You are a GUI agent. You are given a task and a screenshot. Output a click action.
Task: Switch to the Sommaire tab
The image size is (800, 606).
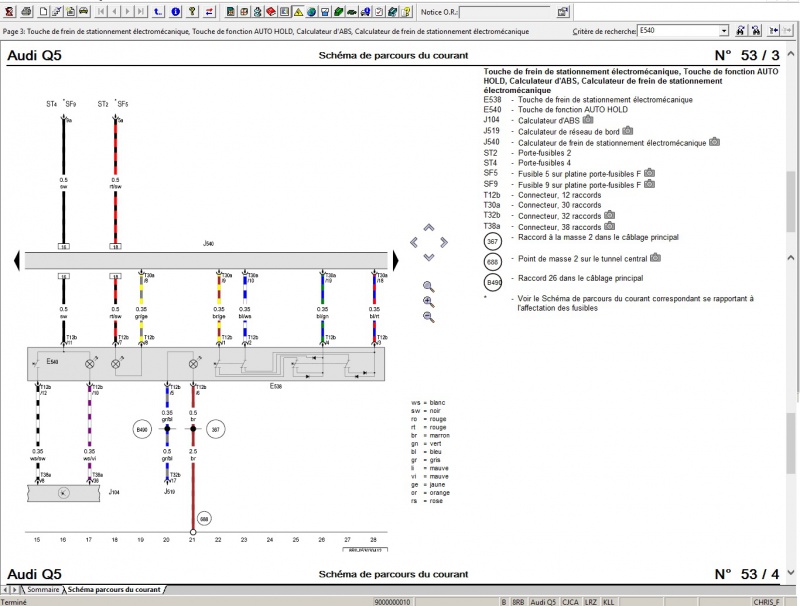pyautogui.click(x=41, y=591)
